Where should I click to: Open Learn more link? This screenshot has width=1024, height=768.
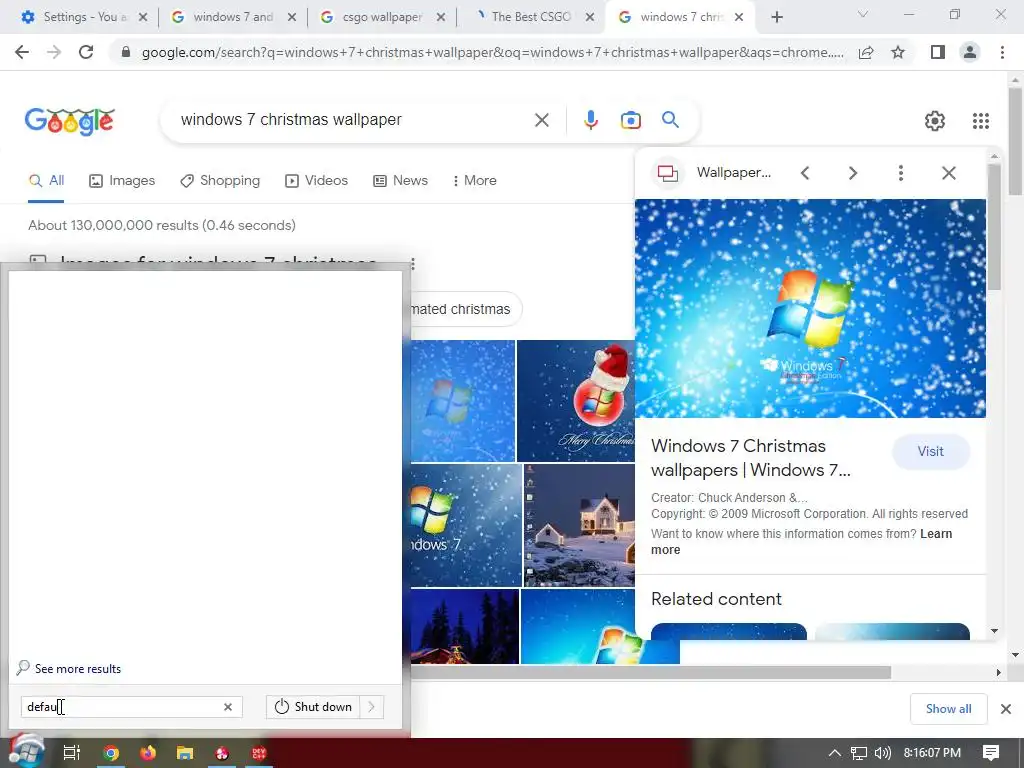(x=802, y=542)
